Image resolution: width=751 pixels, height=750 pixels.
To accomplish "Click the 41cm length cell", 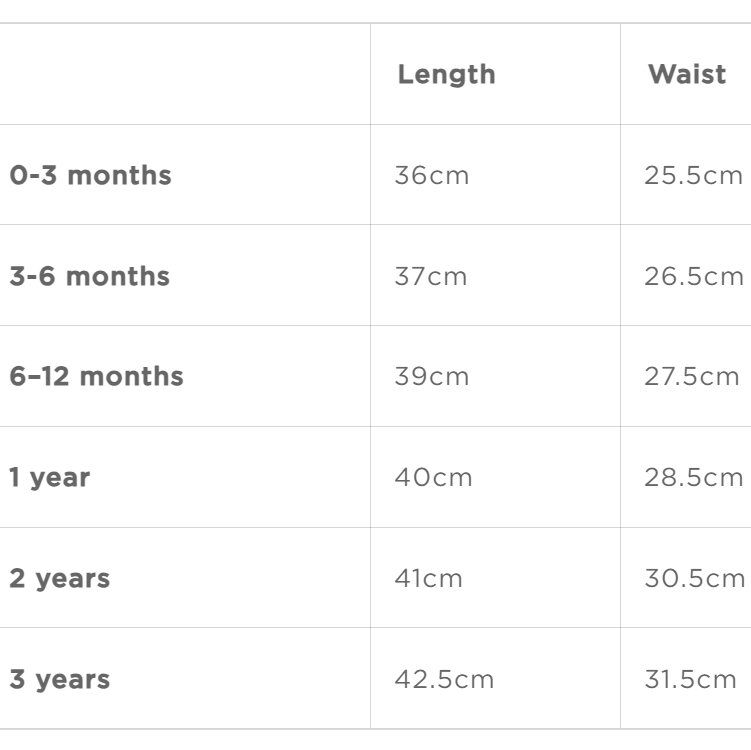I will click(430, 578).
